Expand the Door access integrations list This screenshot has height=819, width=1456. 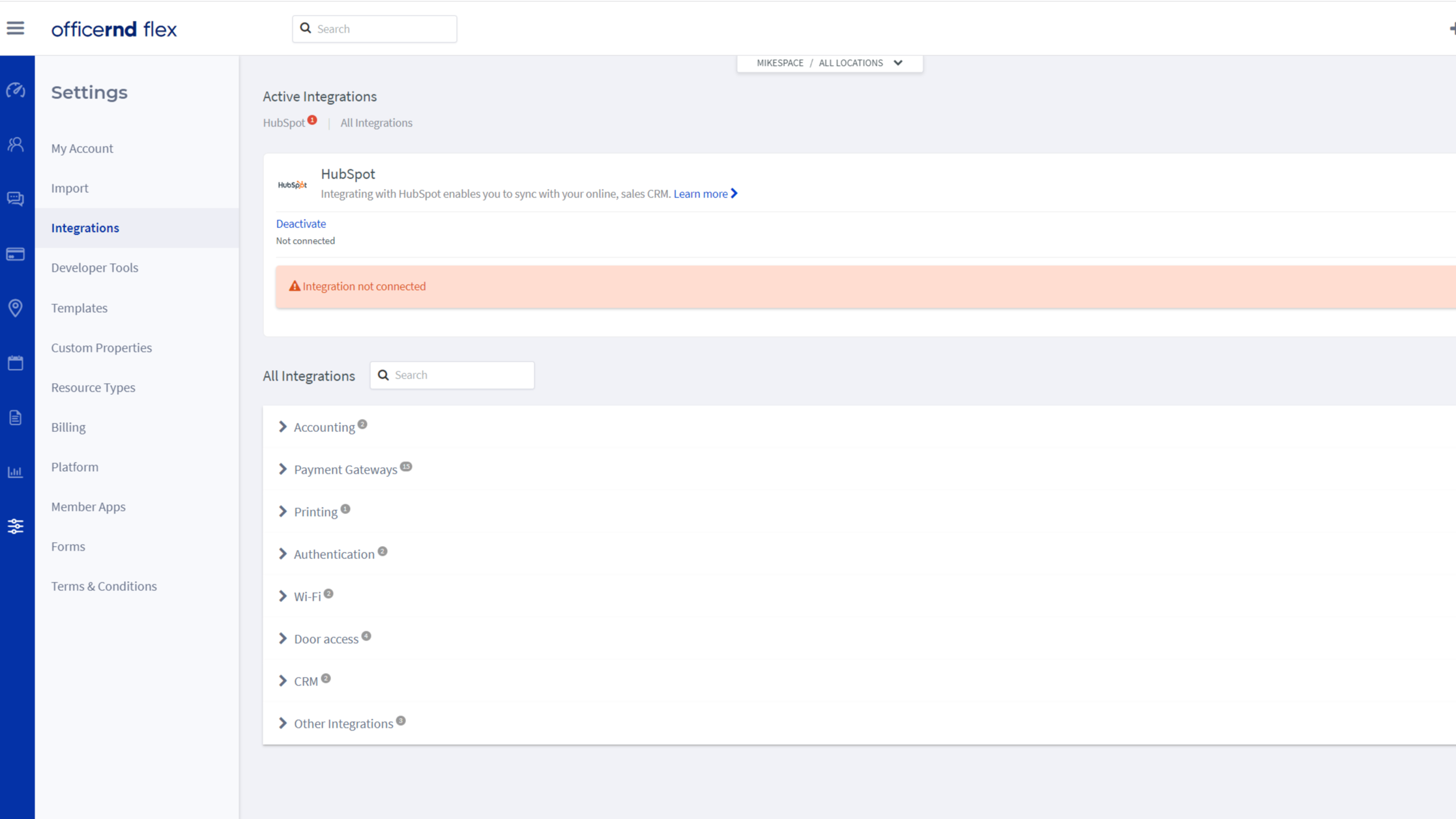(x=327, y=639)
